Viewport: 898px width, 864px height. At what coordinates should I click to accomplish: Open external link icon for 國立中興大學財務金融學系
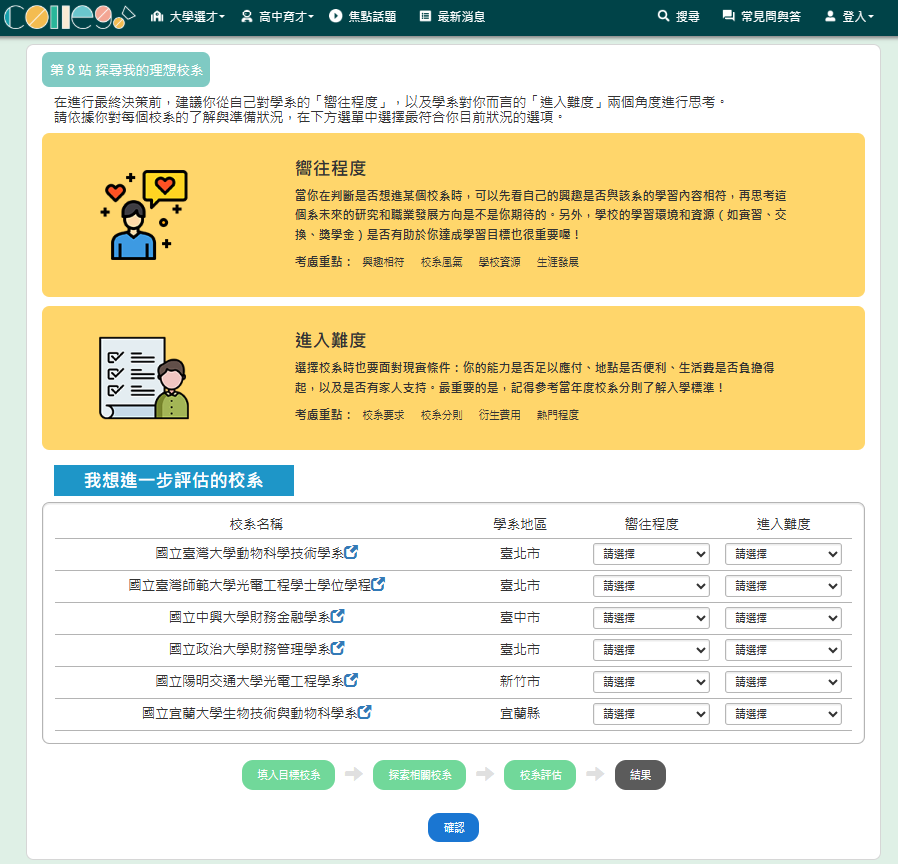(338, 616)
